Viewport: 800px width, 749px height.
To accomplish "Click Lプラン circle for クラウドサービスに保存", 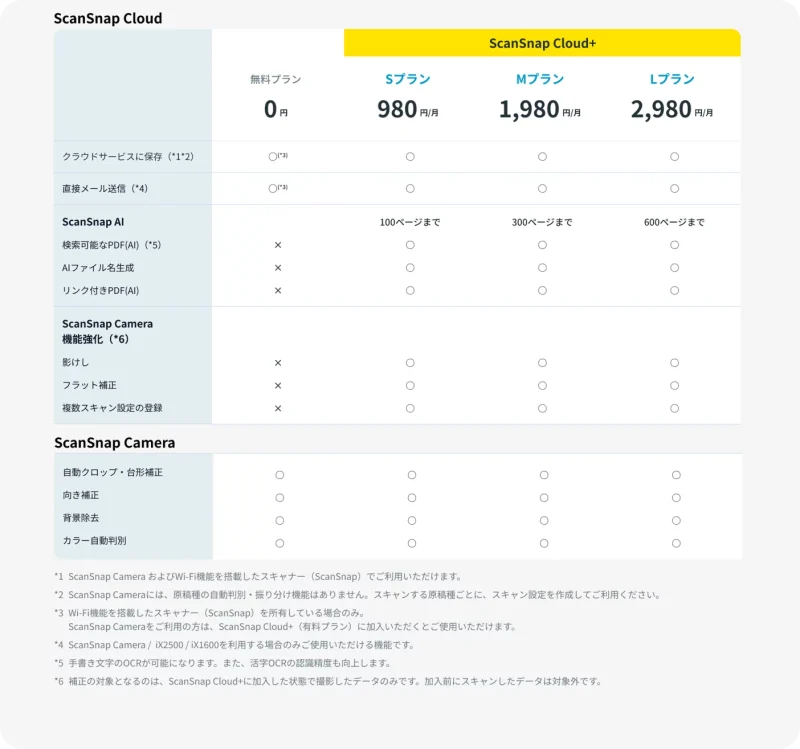I will tap(674, 157).
